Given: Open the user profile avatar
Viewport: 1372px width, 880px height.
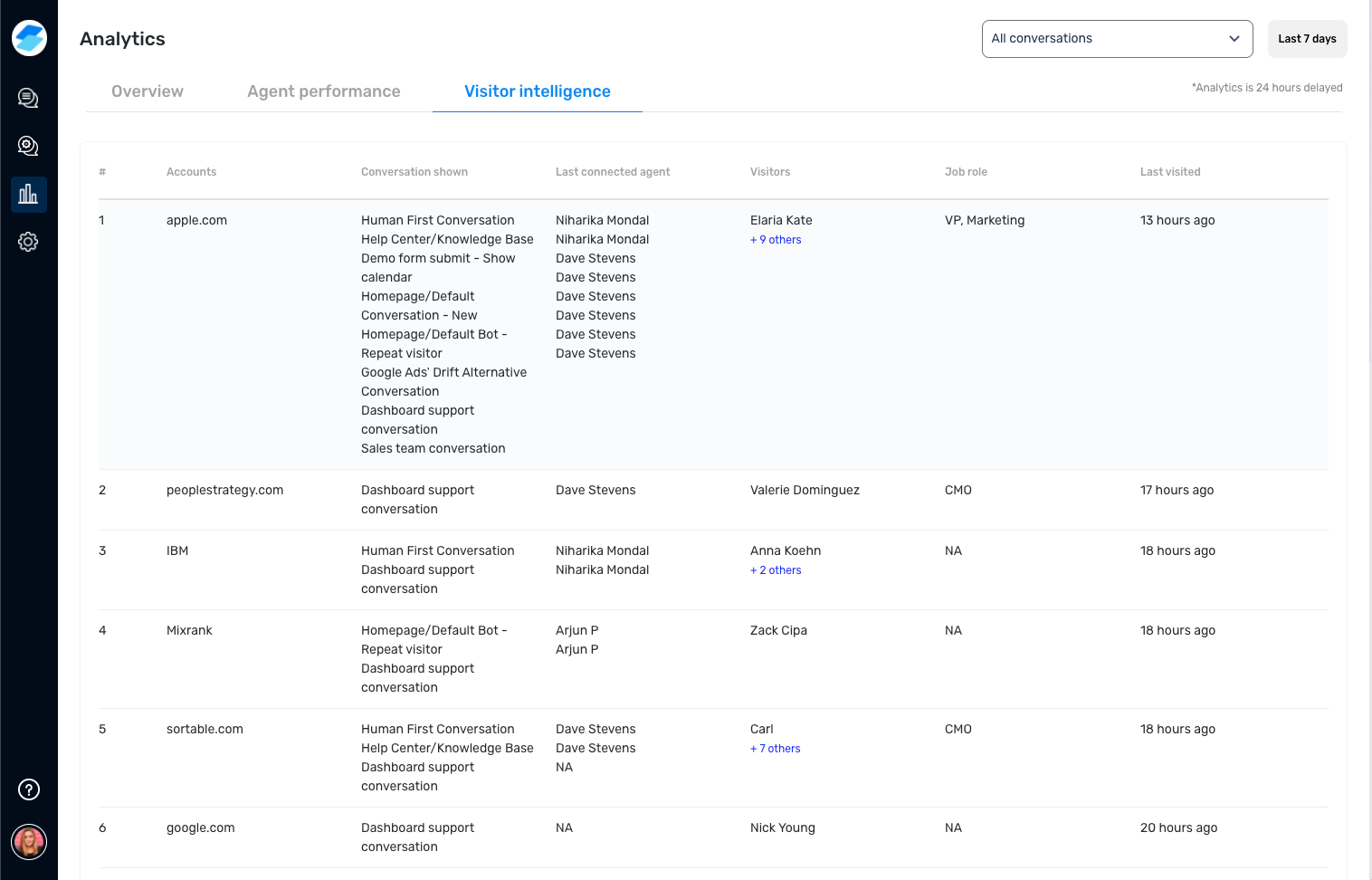Looking at the screenshot, I should click(x=29, y=842).
